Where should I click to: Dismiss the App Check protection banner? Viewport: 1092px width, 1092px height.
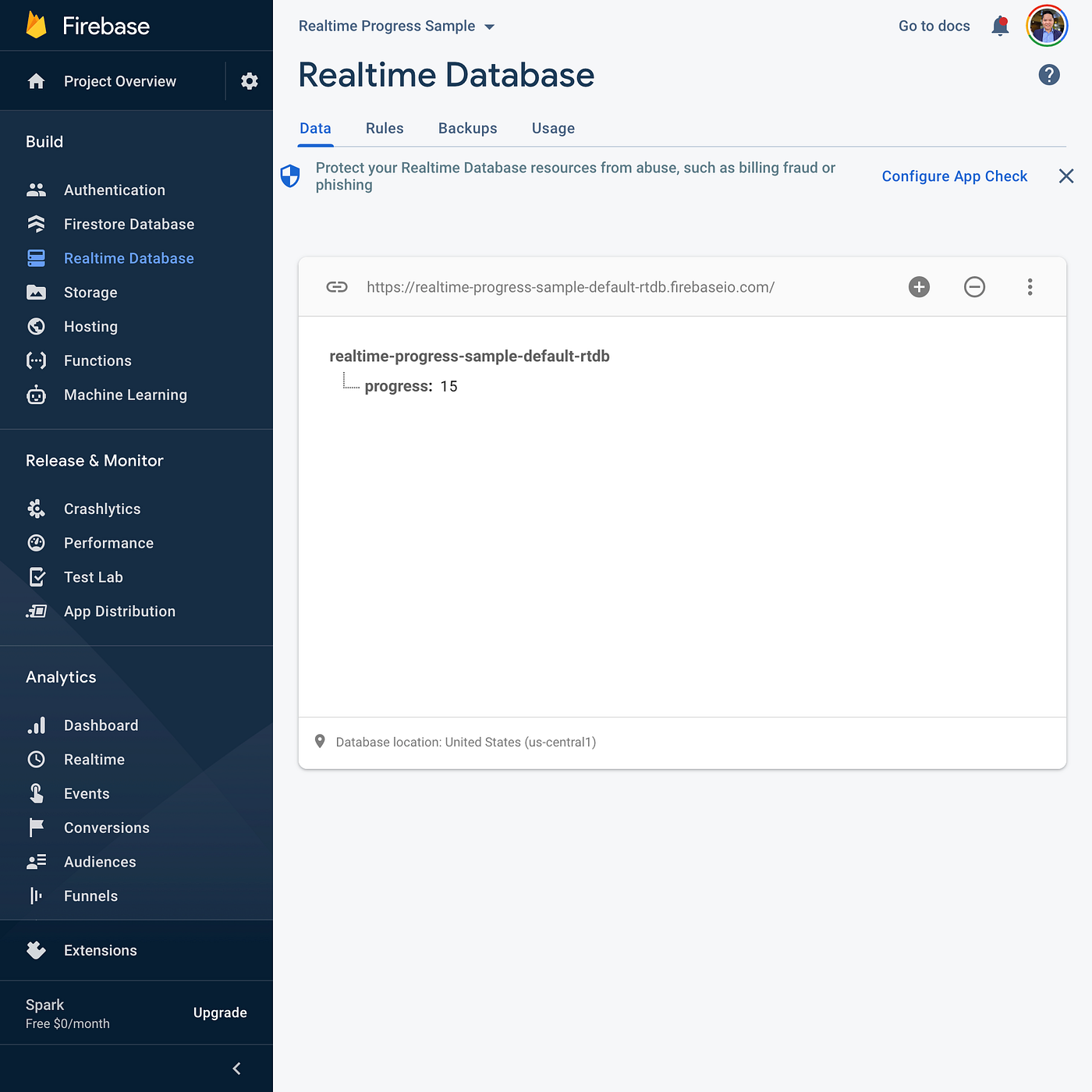click(1065, 175)
